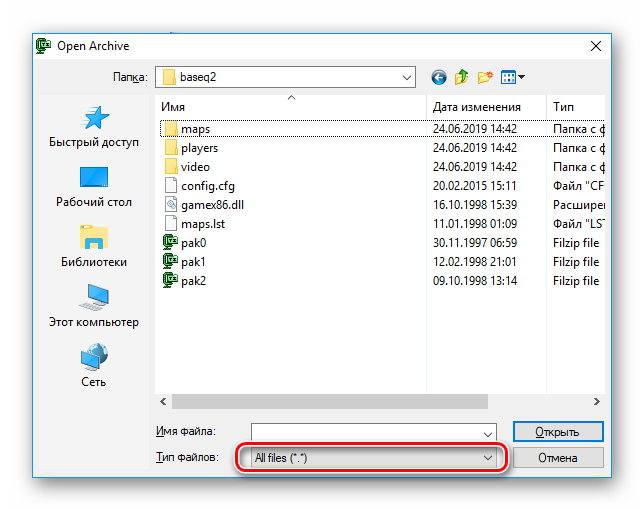Open Сеть in sidebar
Image resolution: width=644 pixels, height=510 pixels.
[x=94, y=365]
